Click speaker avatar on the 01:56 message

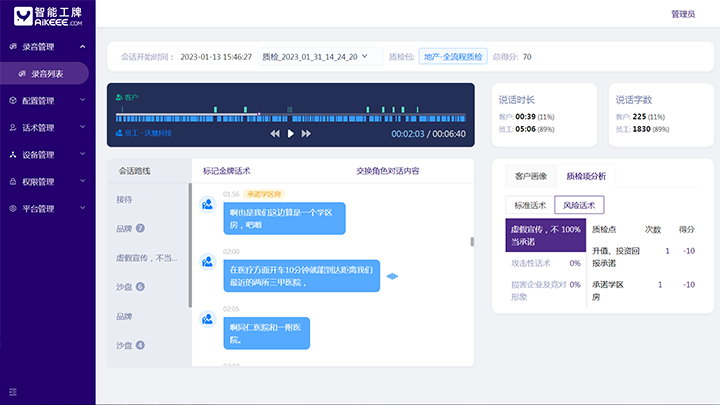tap(208, 204)
